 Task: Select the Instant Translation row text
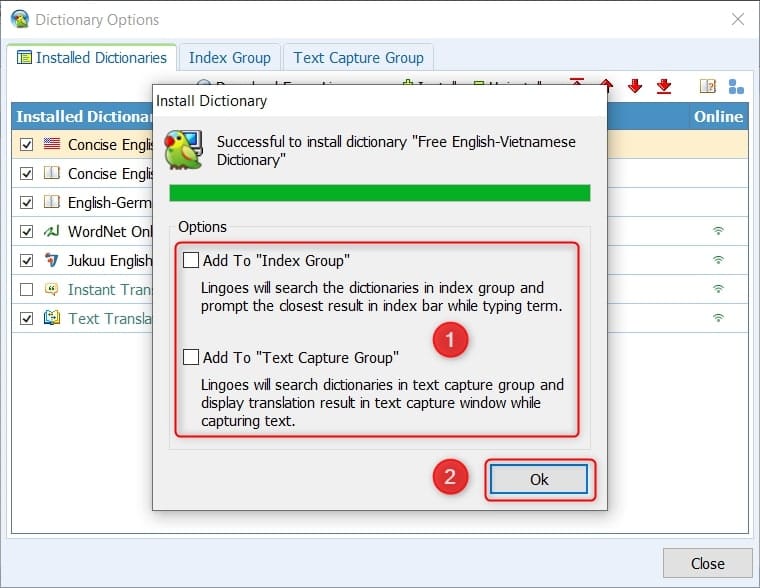[x=110, y=290]
